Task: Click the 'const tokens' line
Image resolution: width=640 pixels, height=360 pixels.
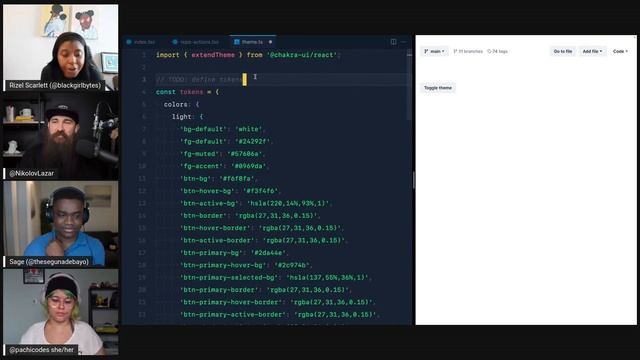Action: pyautogui.click(x=187, y=92)
